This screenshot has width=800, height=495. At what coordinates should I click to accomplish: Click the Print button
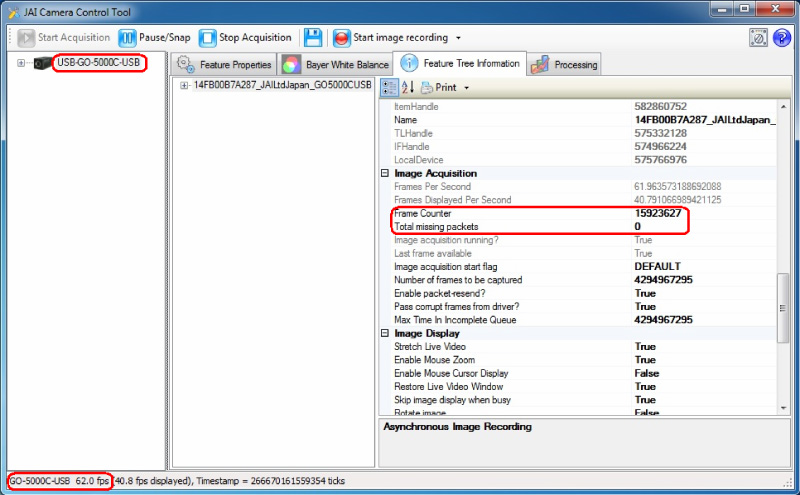click(438, 88)
